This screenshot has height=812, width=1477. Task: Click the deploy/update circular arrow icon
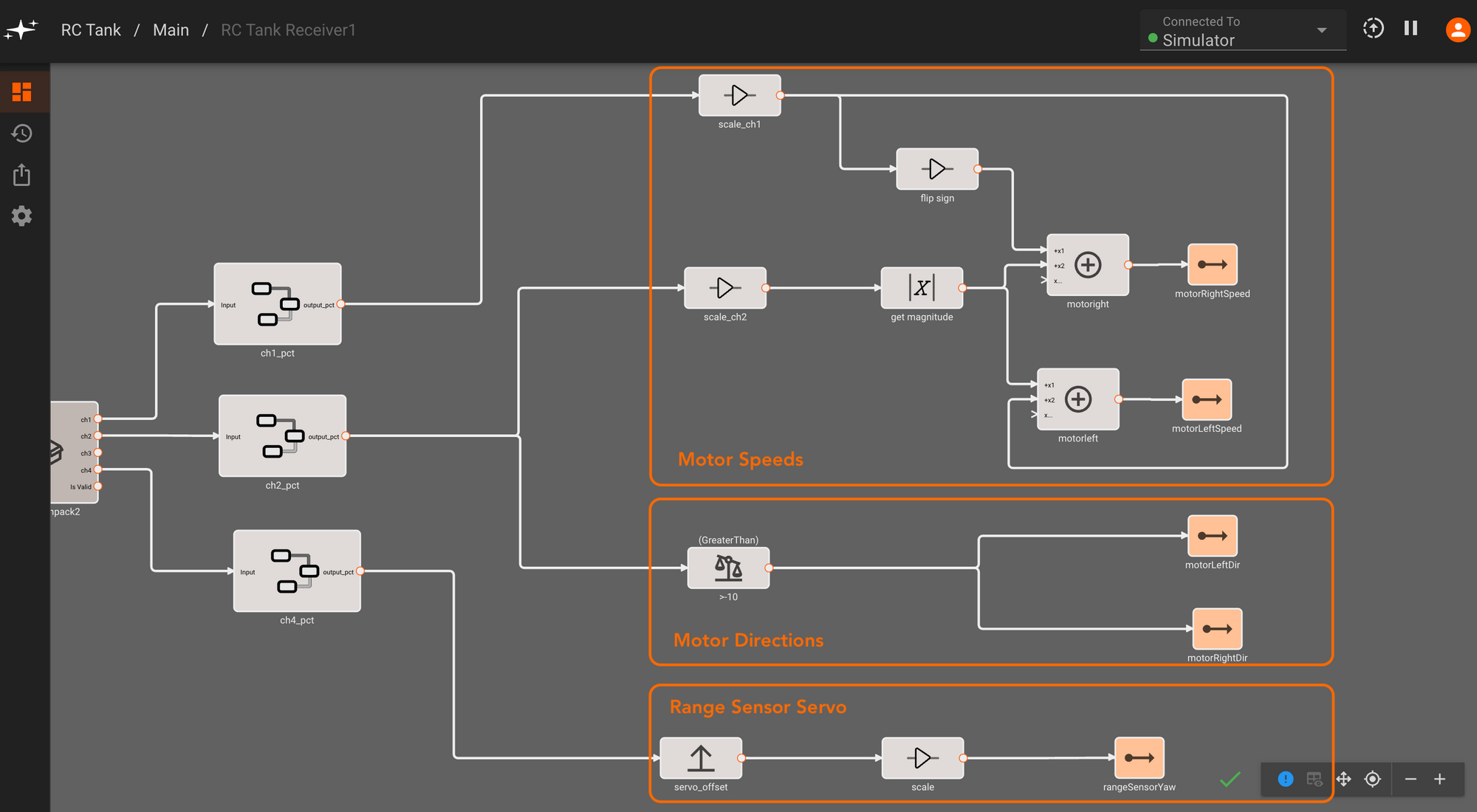(1373, 29)
